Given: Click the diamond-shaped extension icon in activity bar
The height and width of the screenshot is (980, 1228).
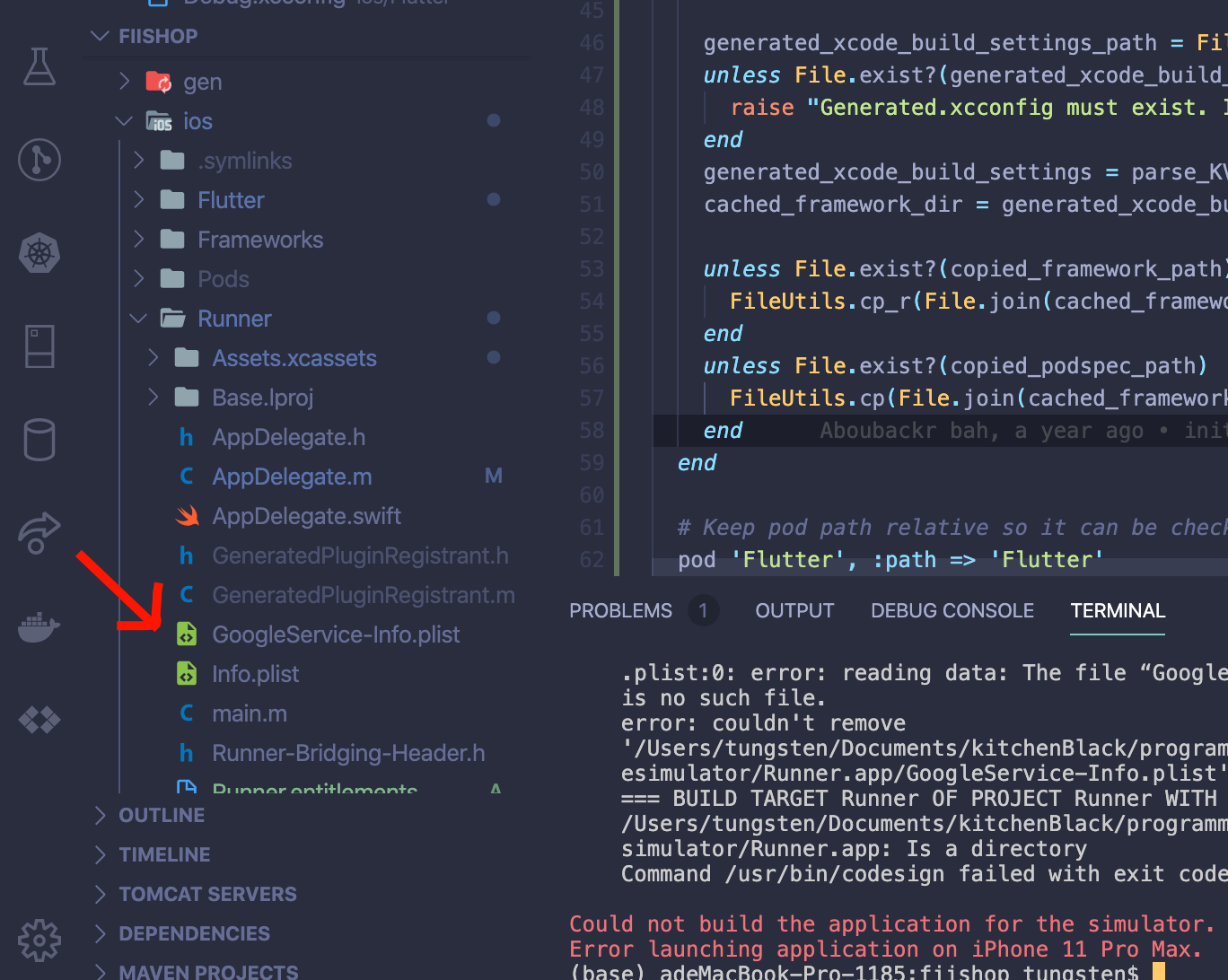Looking at the screenshot, I should (39, 720).
